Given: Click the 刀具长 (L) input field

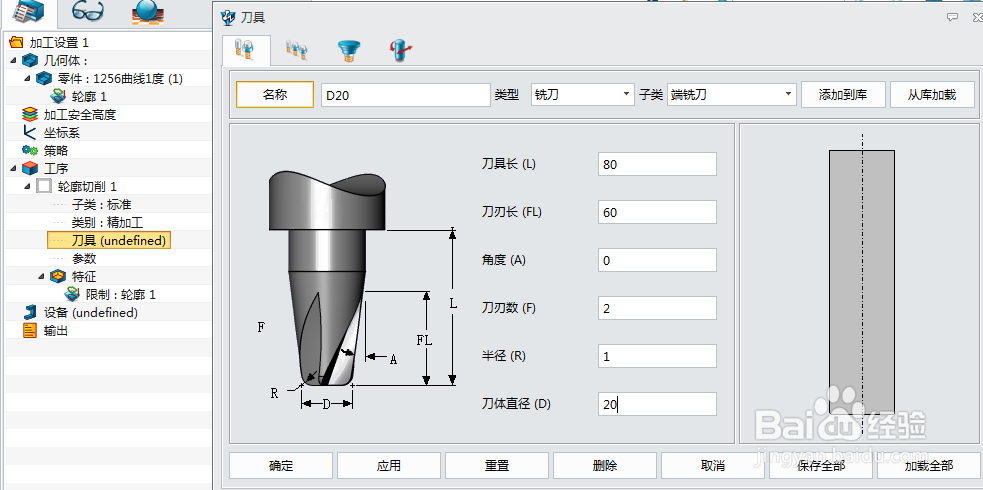Looking at the screenshot, I should click(x=657, y=164).
